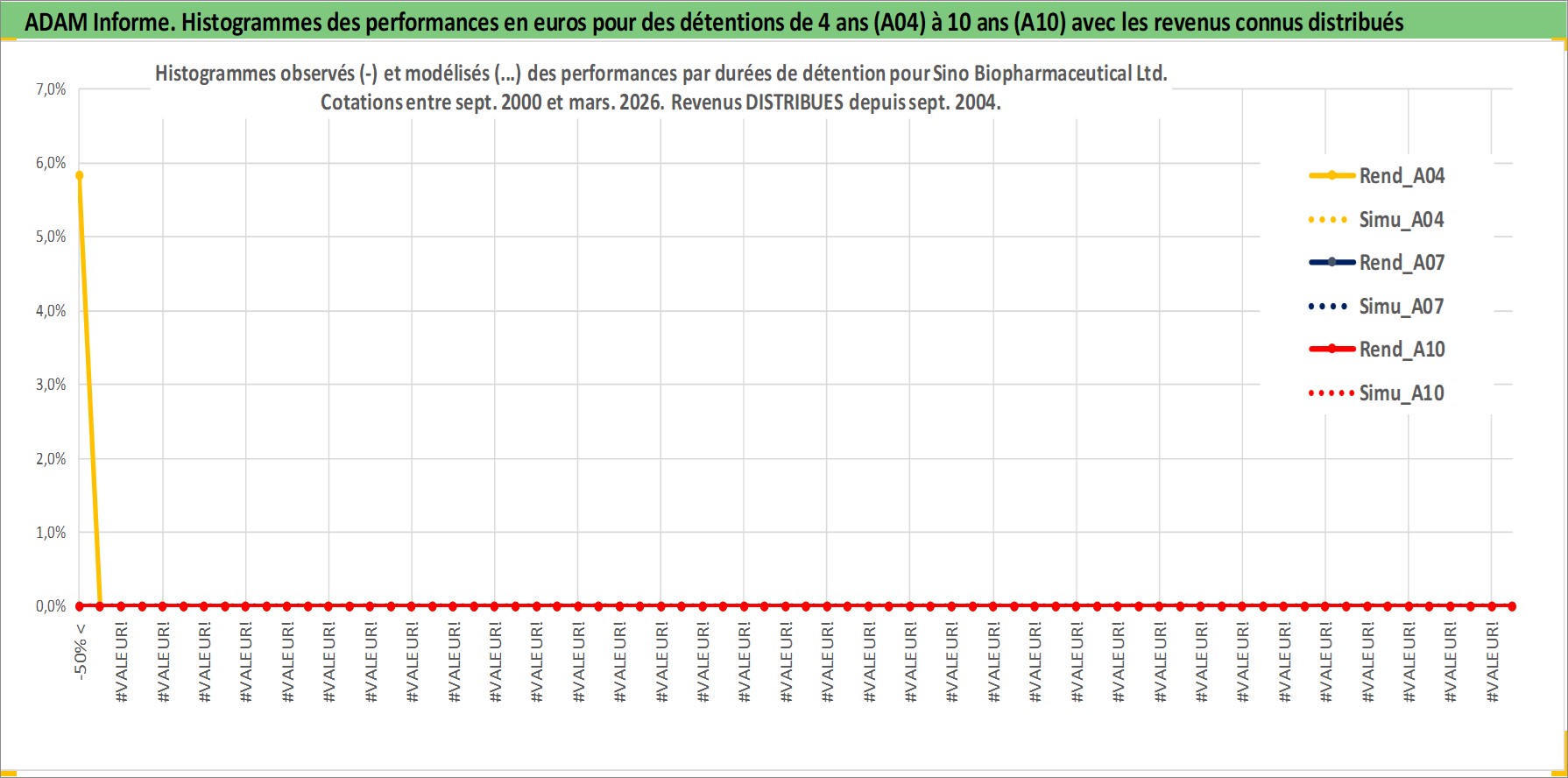The width and height of the screenshot is (1568, 778).
Task: Click the dark blue Rend_A07 line swatch
Action: 1331,263
